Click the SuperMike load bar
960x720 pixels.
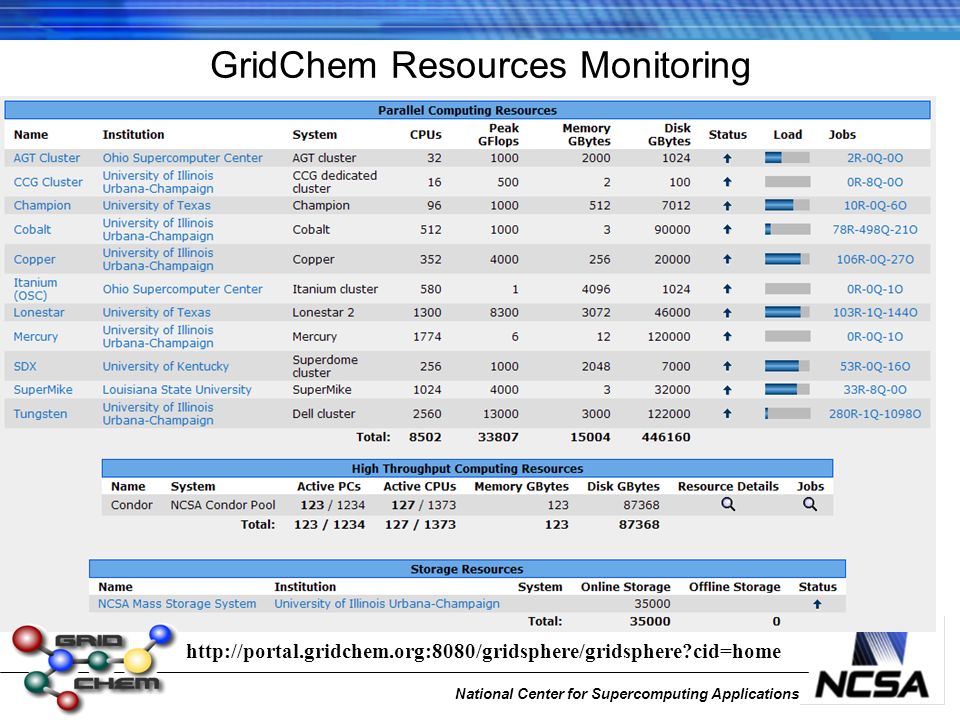[787, 389]
